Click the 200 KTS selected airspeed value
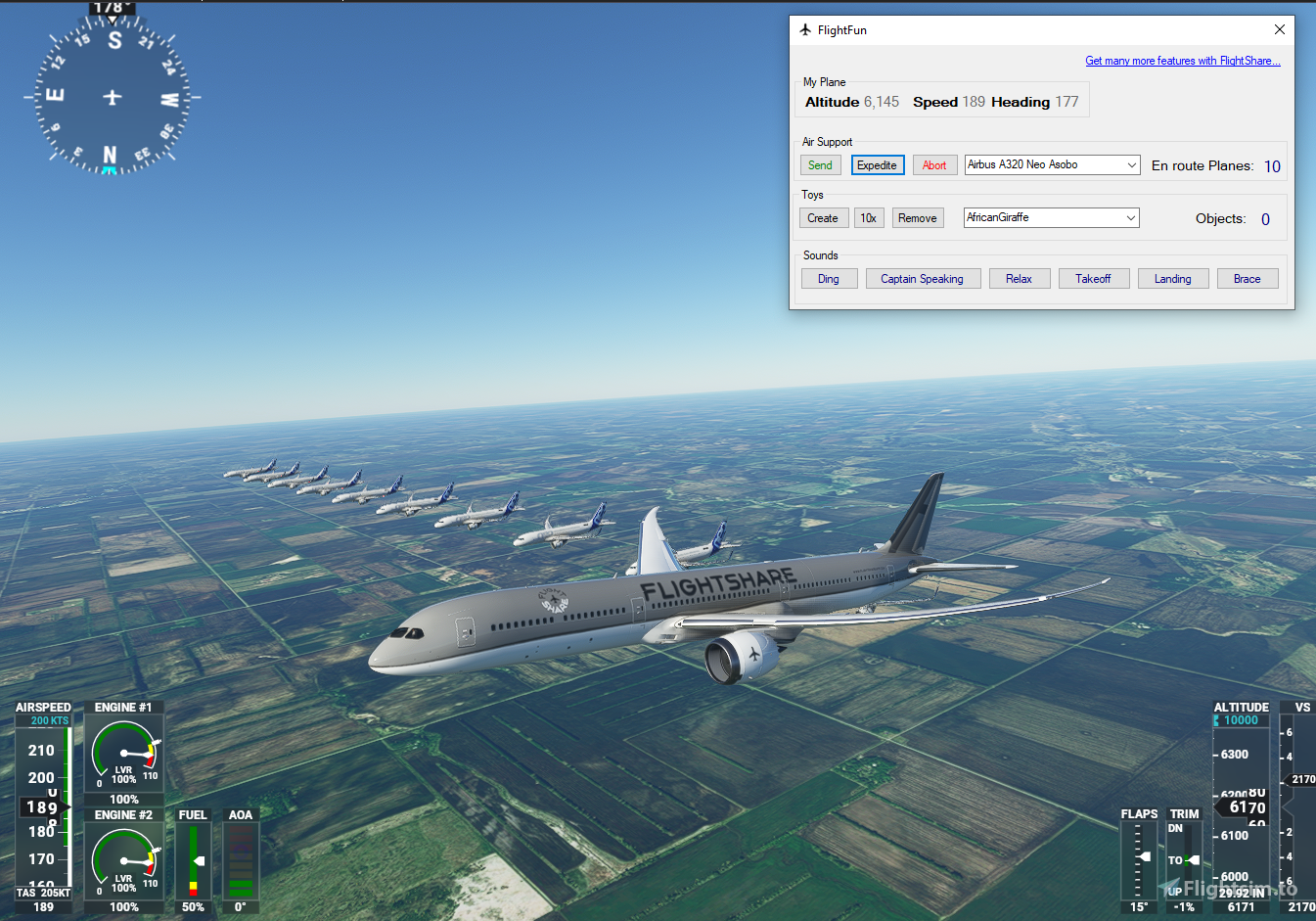Image resolution: width=1316 pixels, height=921 pixels. click(x=49, y=720)
